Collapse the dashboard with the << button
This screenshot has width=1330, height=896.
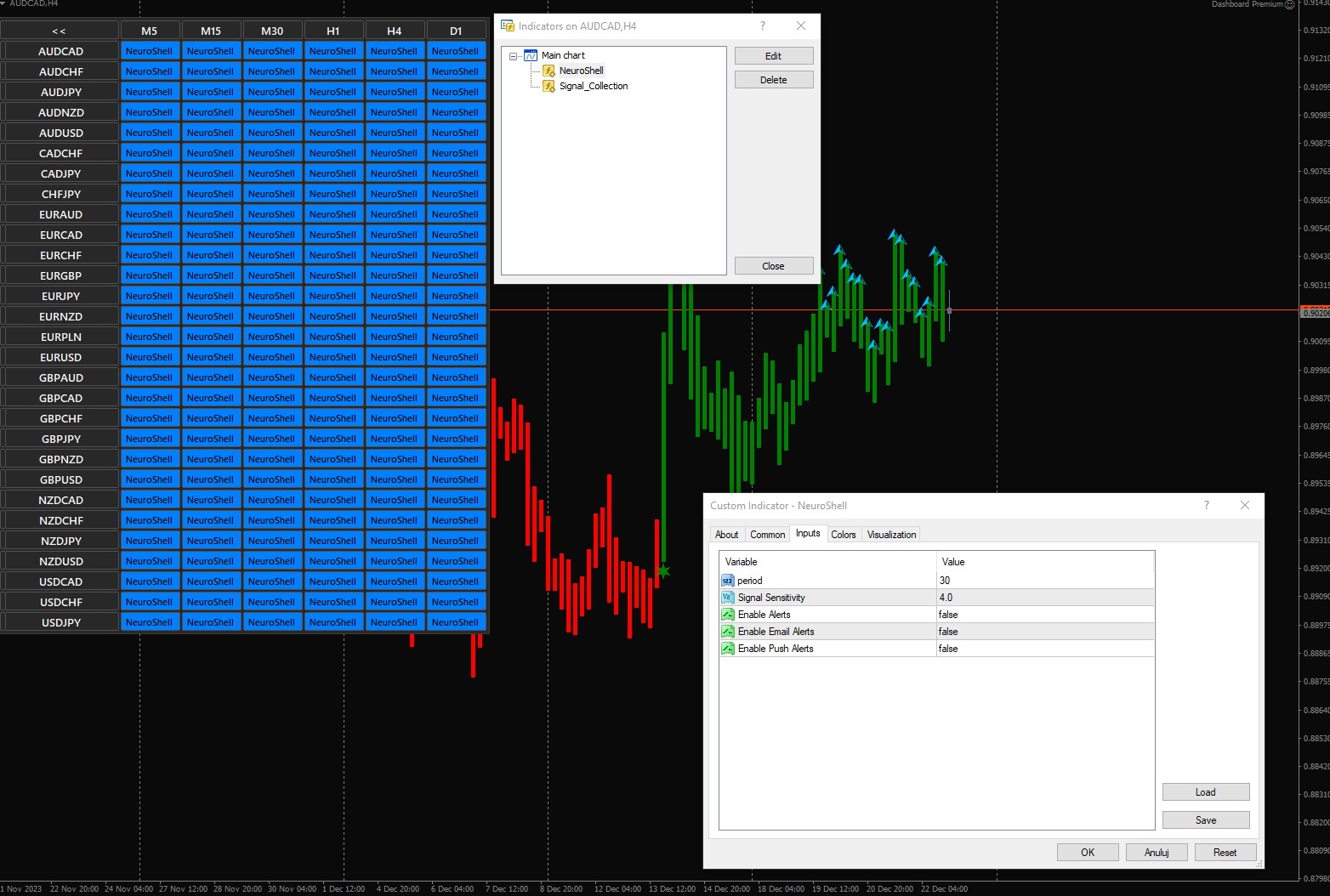click(x=60, y=31)
